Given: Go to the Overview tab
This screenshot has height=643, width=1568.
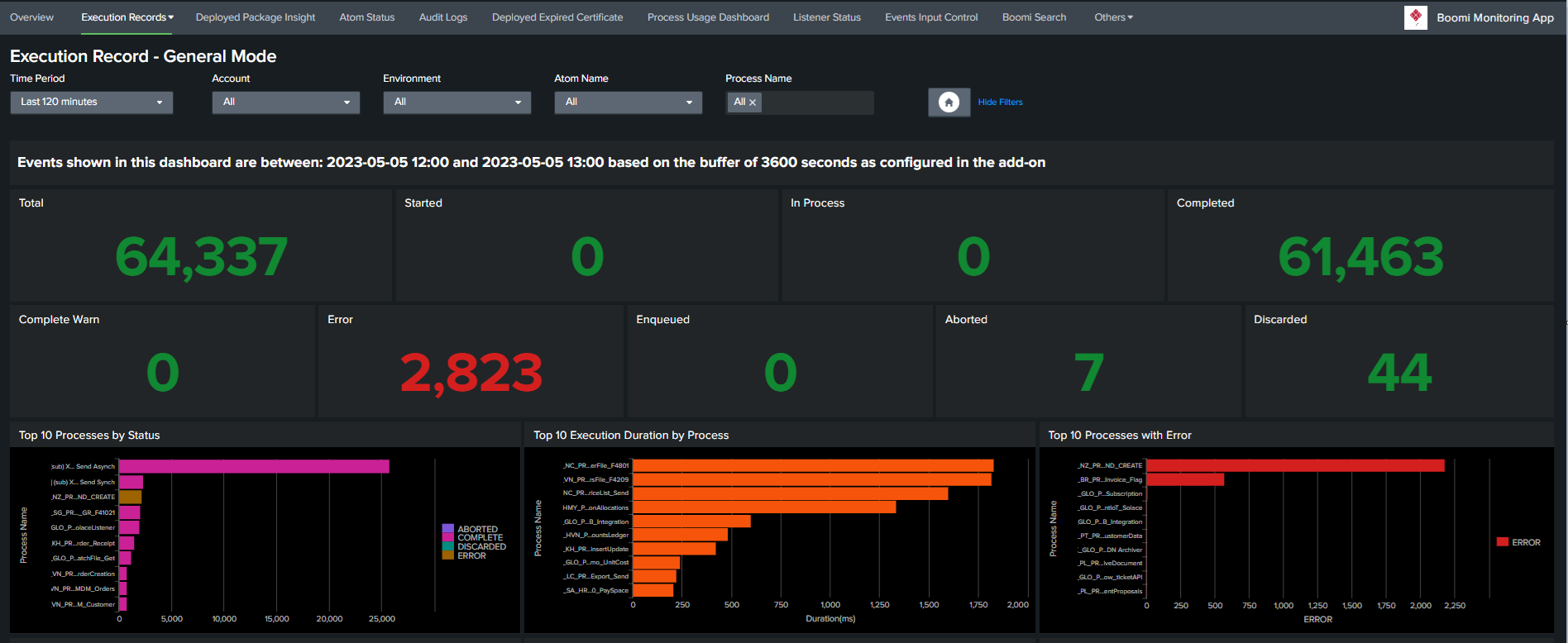Looking at the screenshot, I should 31,17.
